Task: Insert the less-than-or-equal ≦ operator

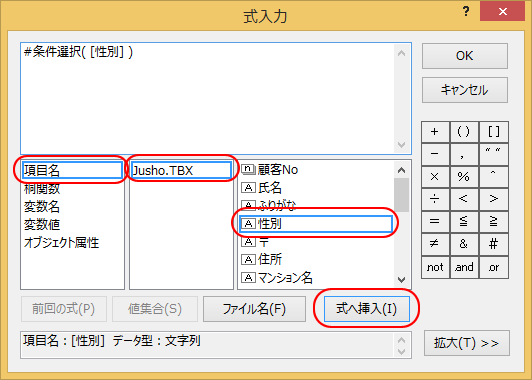Action: (x=464, y=222)
